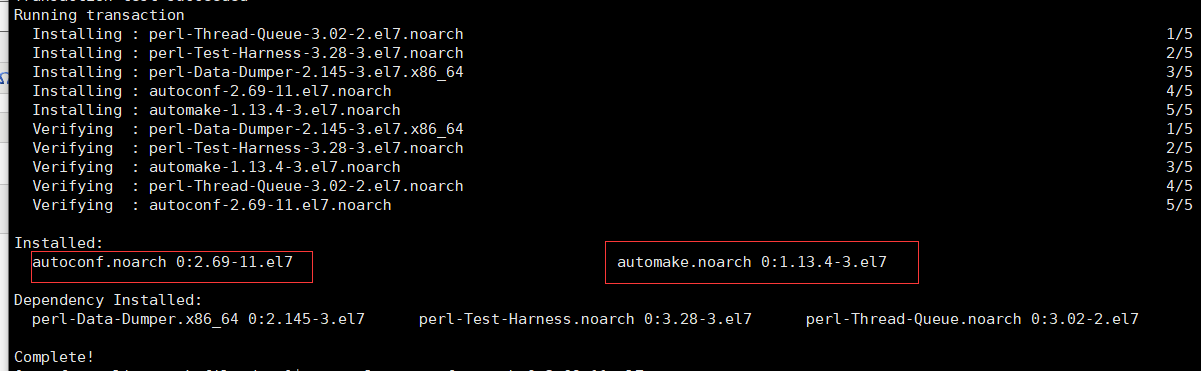The height and width of the screenshot is (371, 1201).
Task: Click perl-Test-Harness.noarch 0:3.28-3.el7 entry
Action: pos(585,319)
